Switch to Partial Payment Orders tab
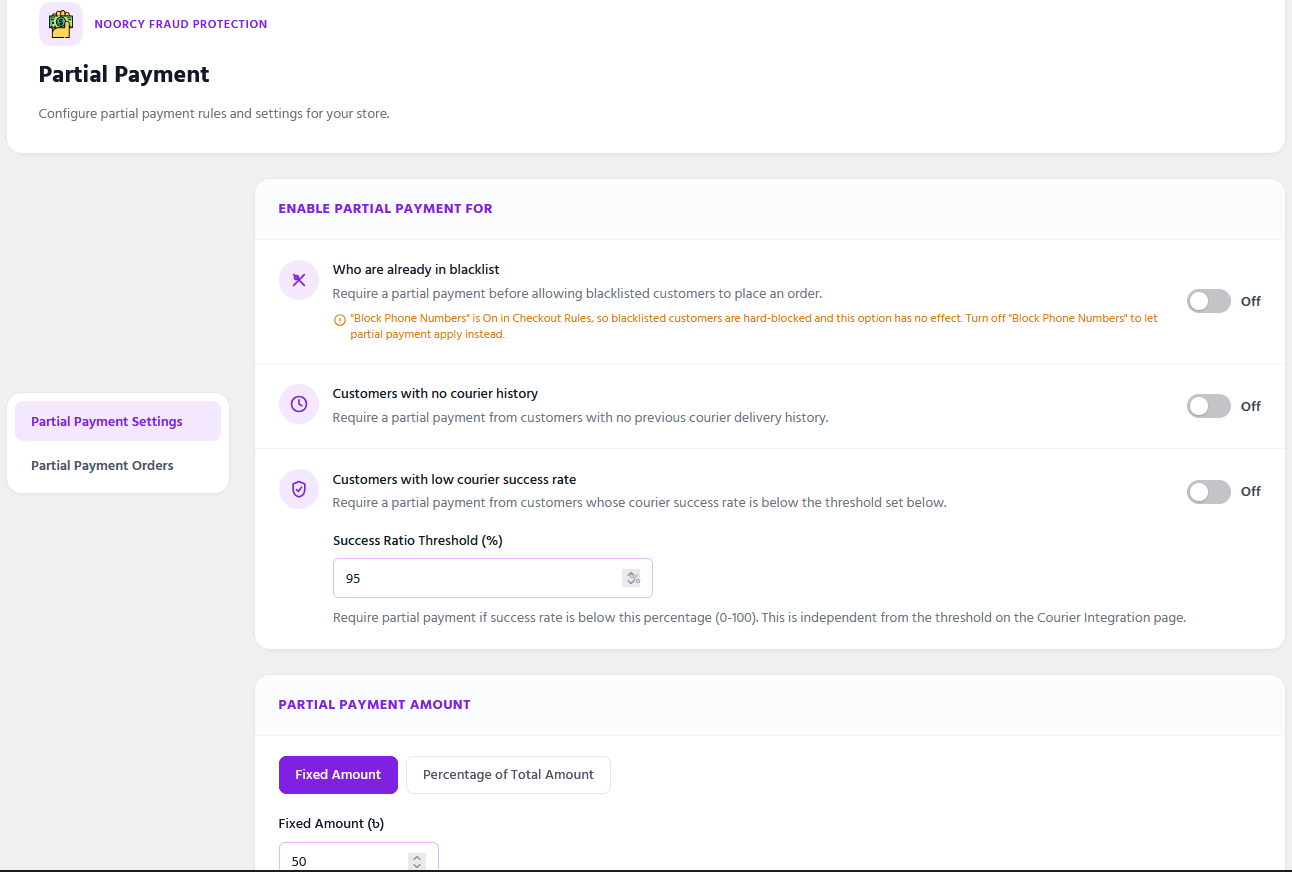The width and height of the screenshot is (1292, 872). pos(118,465)
